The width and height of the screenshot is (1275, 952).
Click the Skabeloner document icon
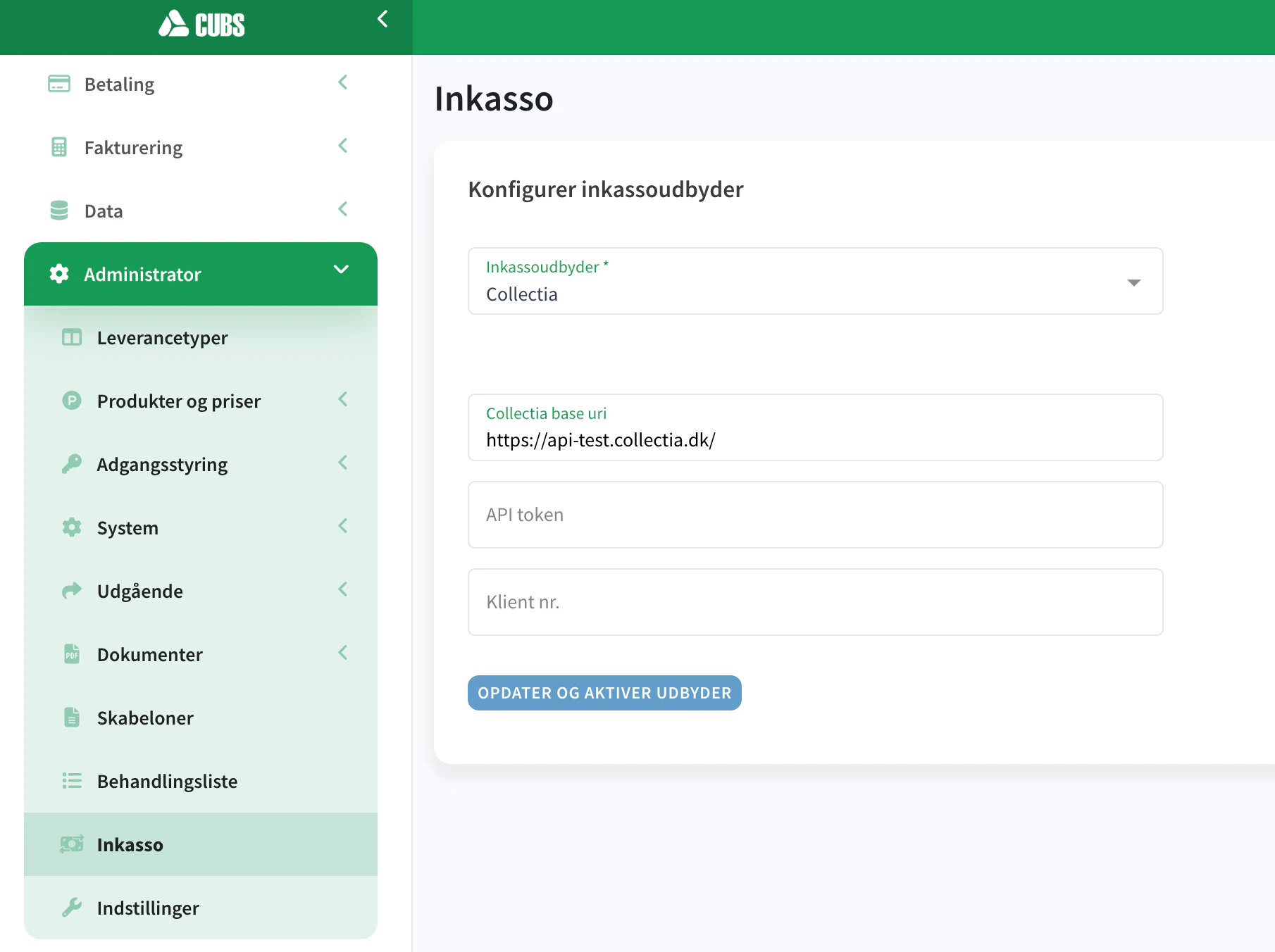[72, 718]
